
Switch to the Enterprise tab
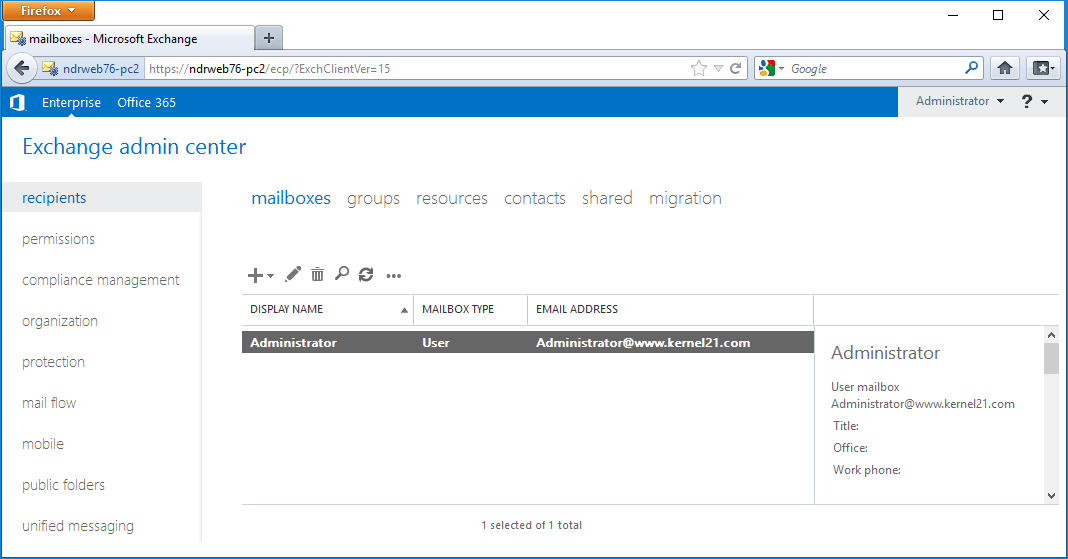[x=72, y=102]
